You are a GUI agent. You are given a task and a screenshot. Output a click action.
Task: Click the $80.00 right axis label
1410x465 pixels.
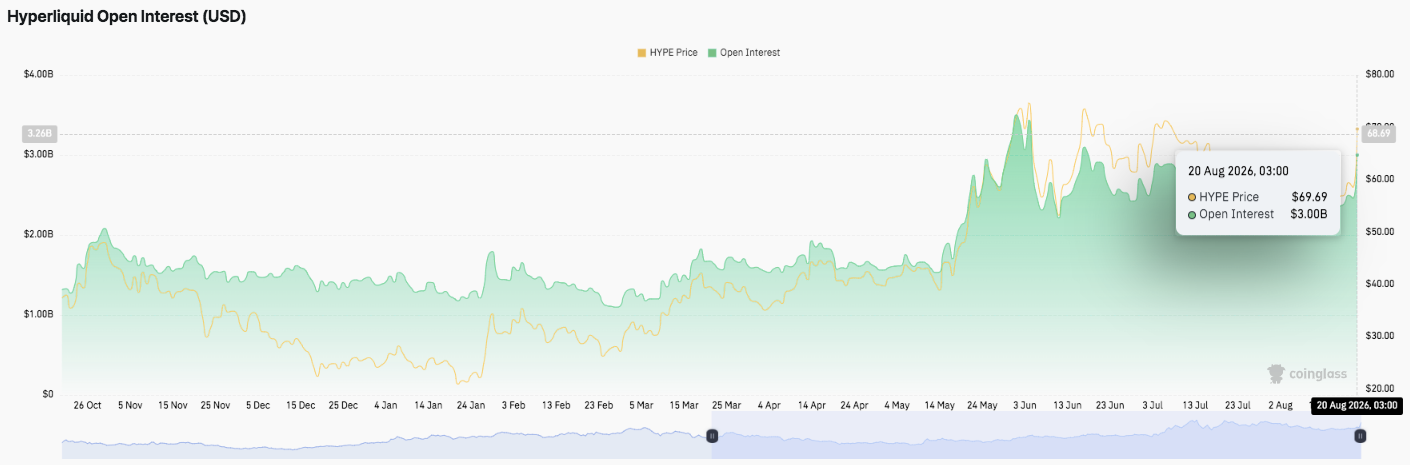(1379, 74)
